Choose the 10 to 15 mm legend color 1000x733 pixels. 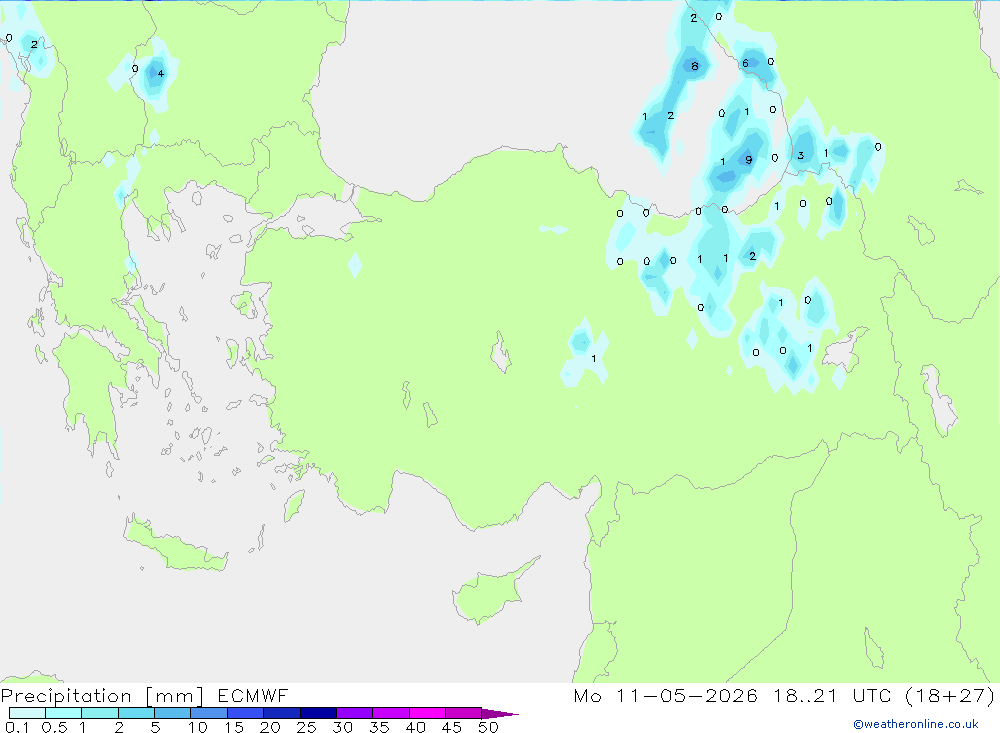click(x=209, y=713)
